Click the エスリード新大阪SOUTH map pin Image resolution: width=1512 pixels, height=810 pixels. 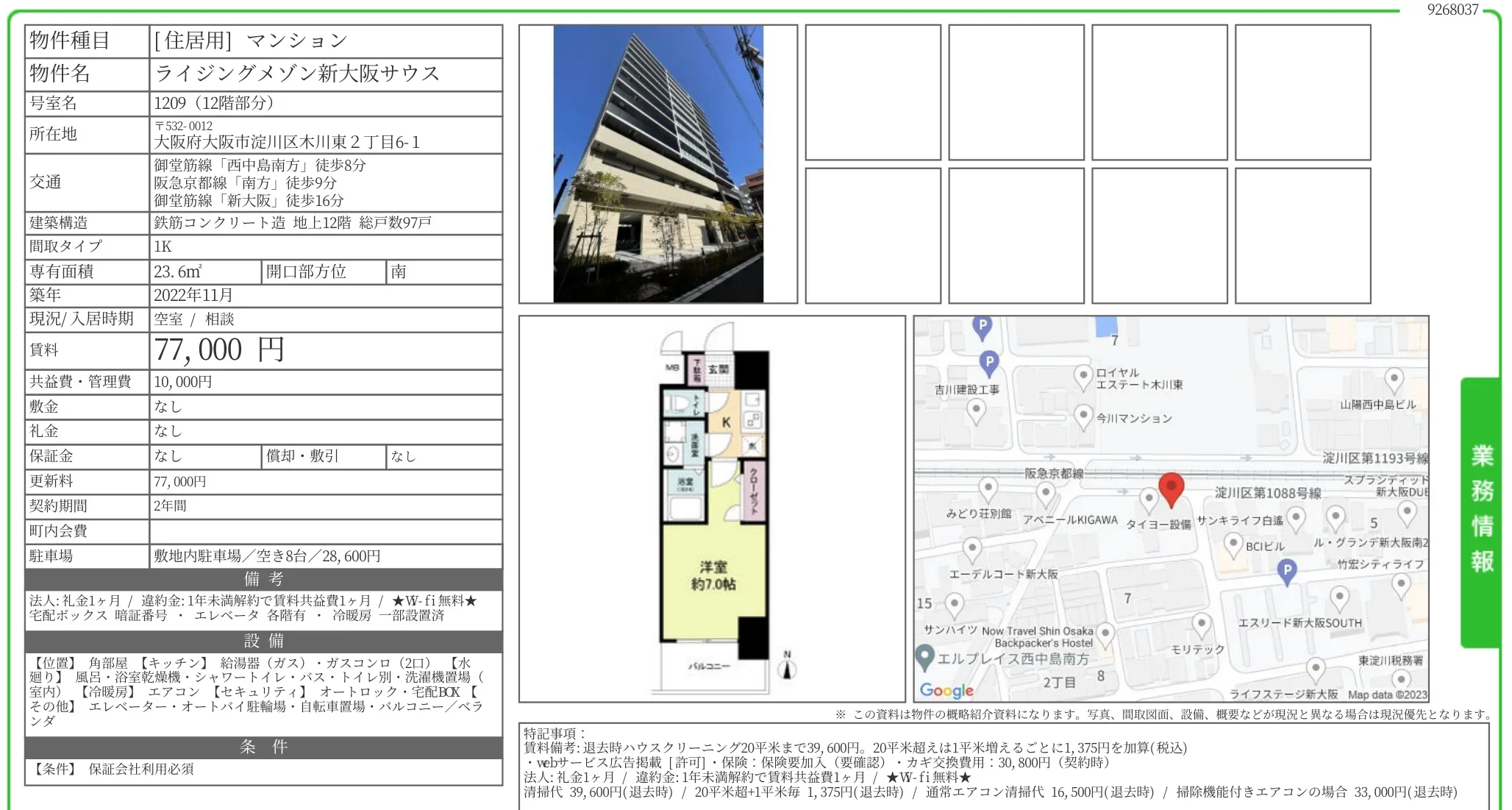1339,597
